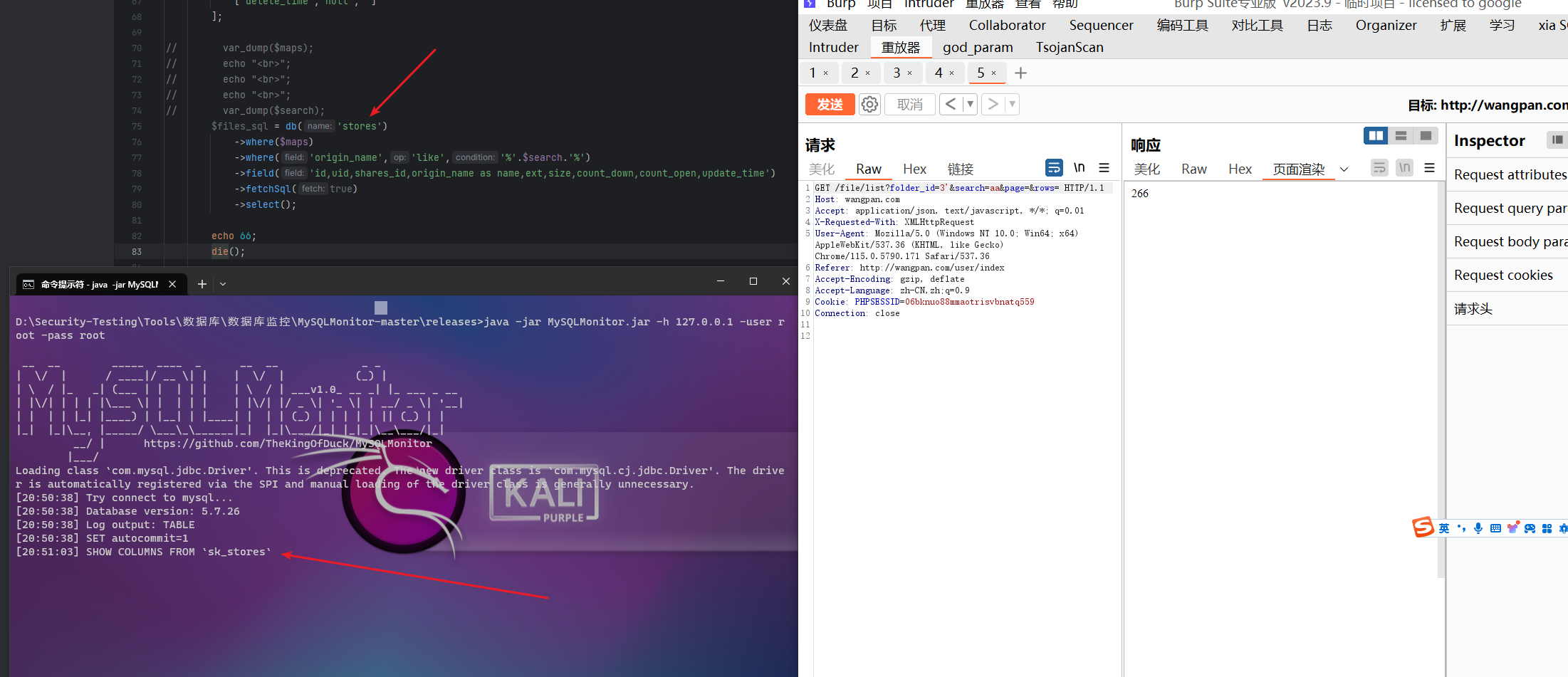Expand Request attributes in Inspector
1568x677 pixels.
coord(1510,174)
